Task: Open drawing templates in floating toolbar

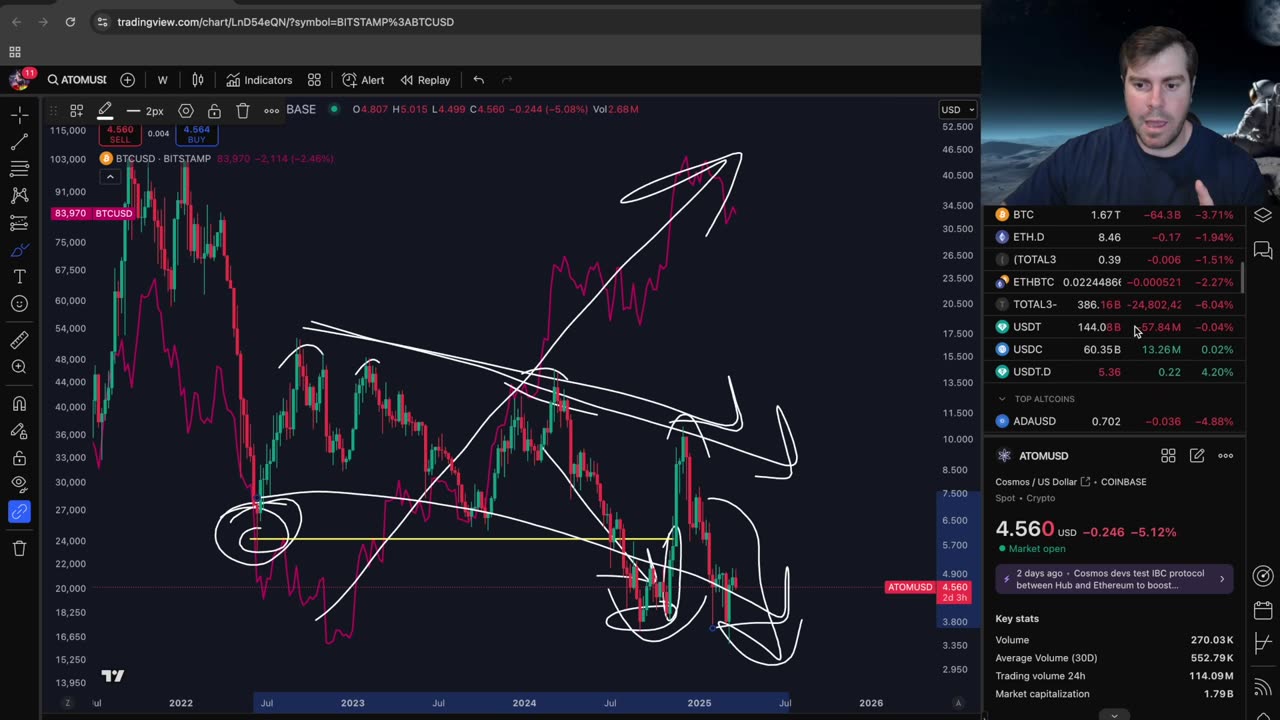Action: click(x=76, y=111)
